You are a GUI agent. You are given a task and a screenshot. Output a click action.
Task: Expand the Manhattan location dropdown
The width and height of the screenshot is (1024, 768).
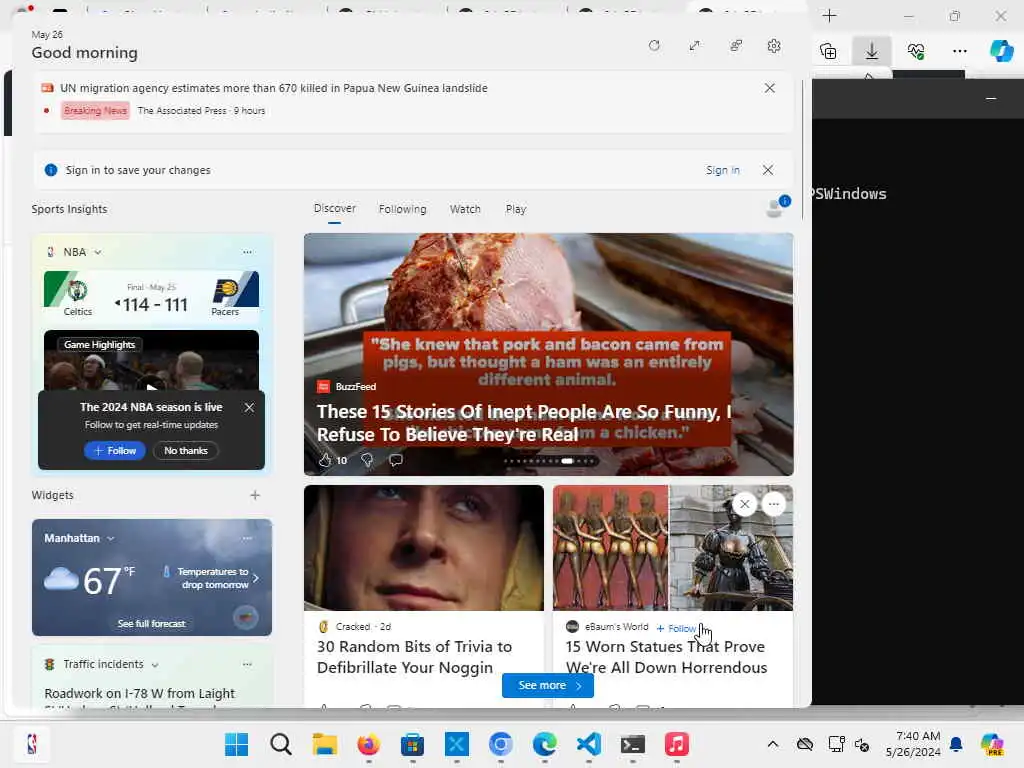click(x=110, y=539)
